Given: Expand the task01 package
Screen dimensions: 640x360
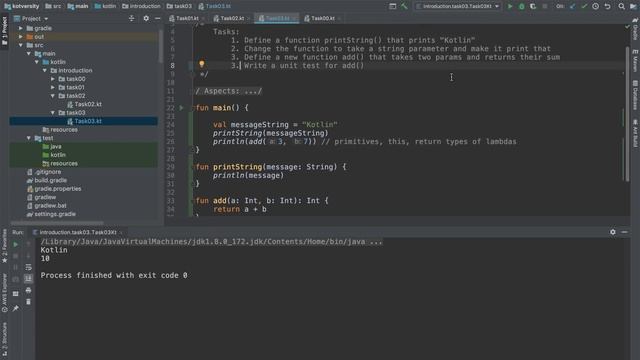Looking at the screenshot, I should point(53,87).
